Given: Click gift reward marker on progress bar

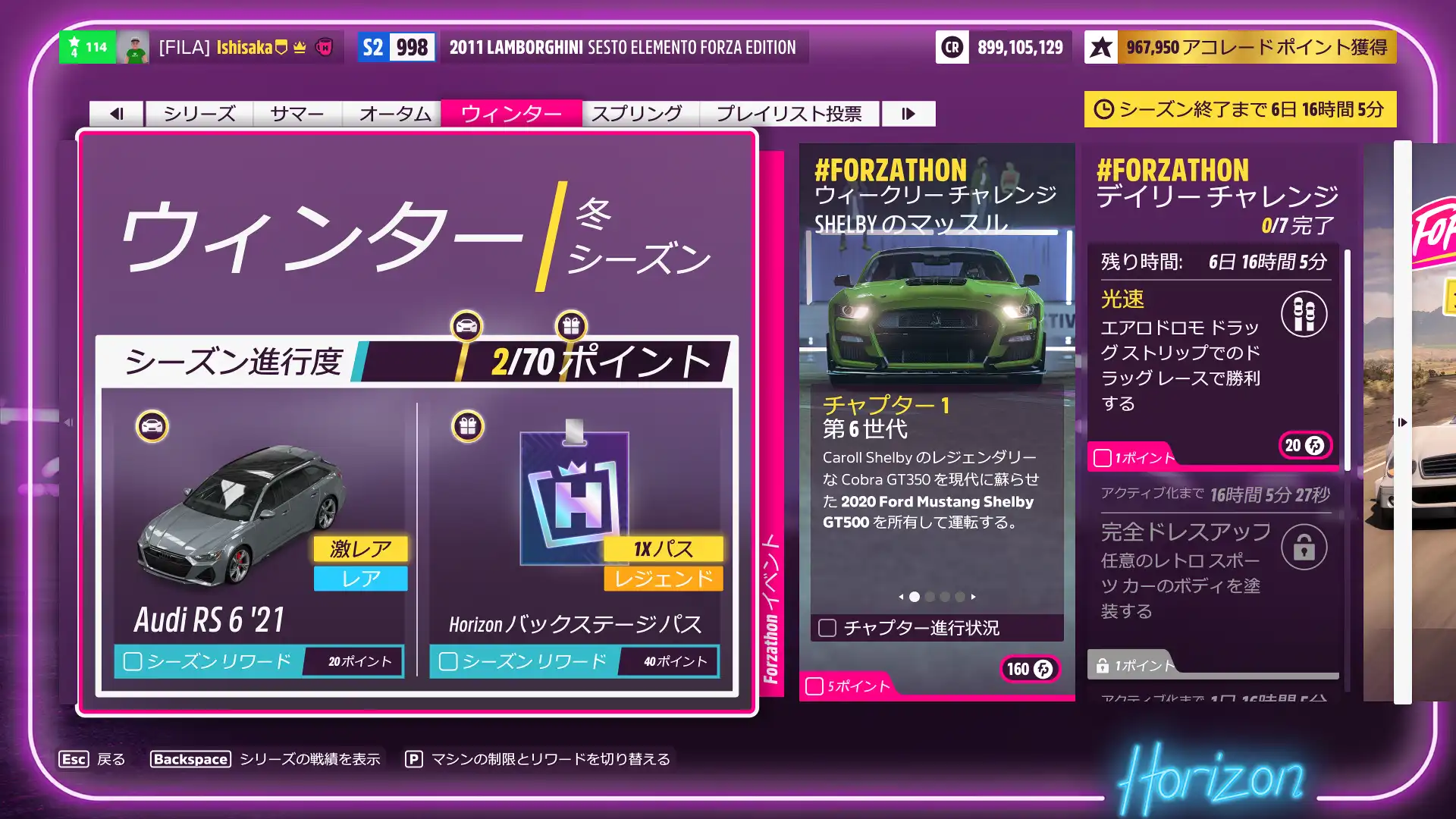Looking at the screenshot, I should pyautogui.click(x=571, y=326).
